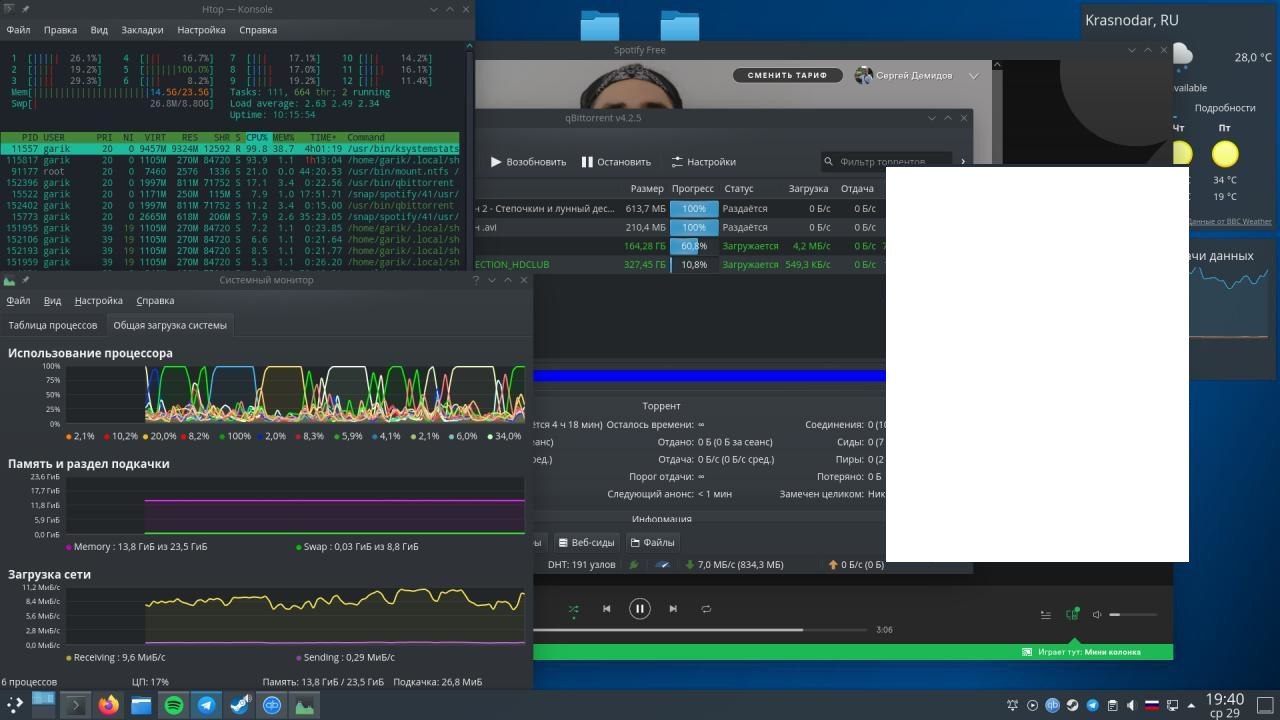Click СМЕНИТЬ ТАРИФ in Spotify
Viewport: 1280px width, 720px height.
[787, 75]
